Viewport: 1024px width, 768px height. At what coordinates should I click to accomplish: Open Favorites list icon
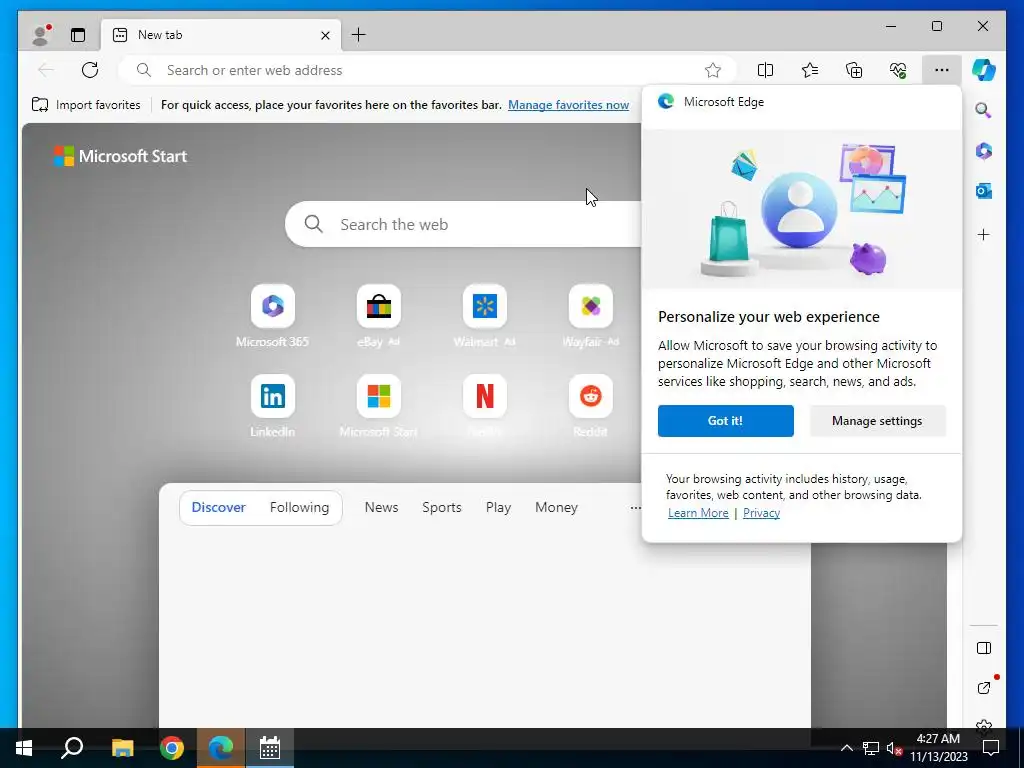(810, 70)
